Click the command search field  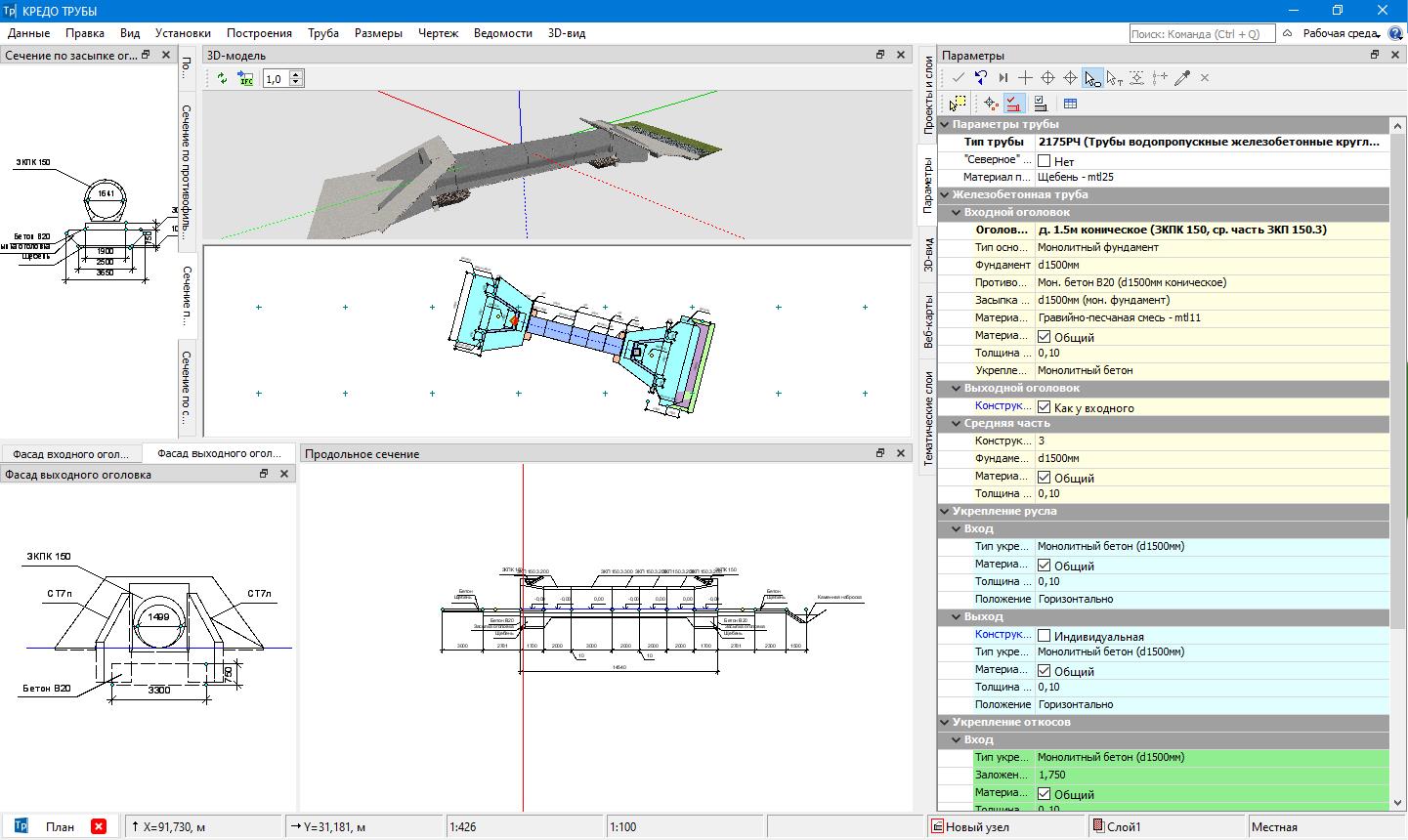1201,33
